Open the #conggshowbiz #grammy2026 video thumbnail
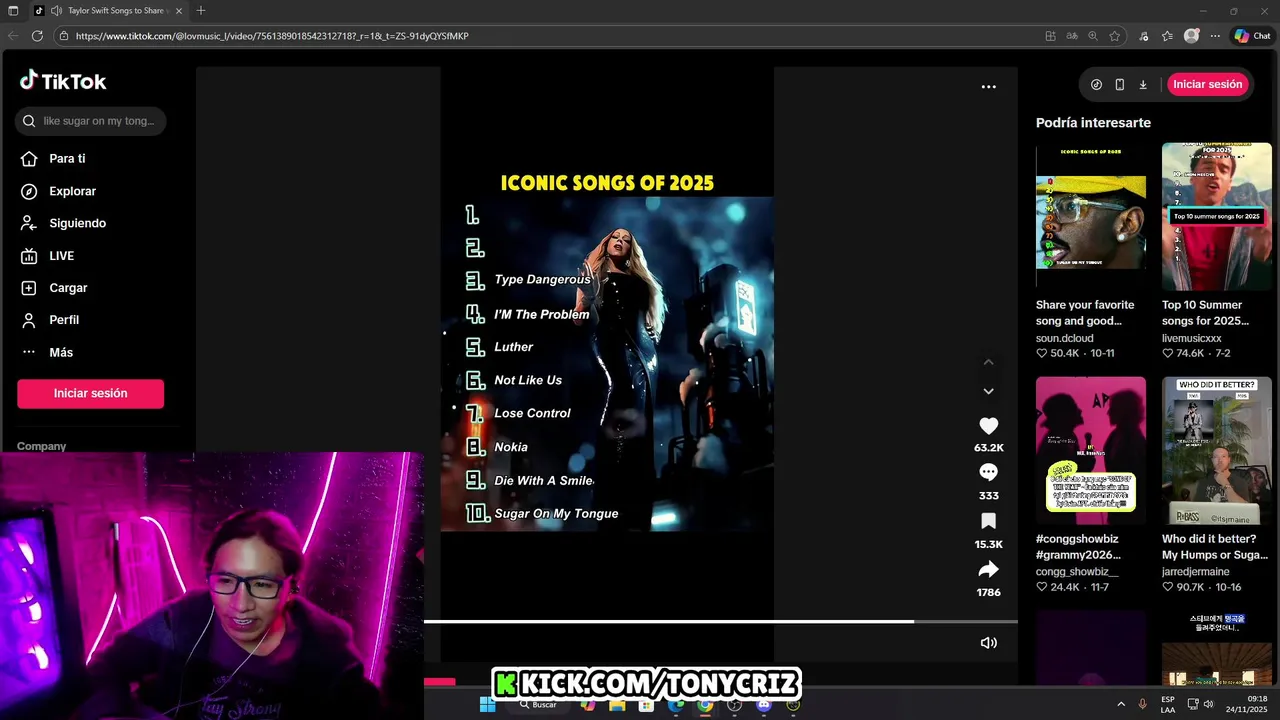 click(1091, 450)
